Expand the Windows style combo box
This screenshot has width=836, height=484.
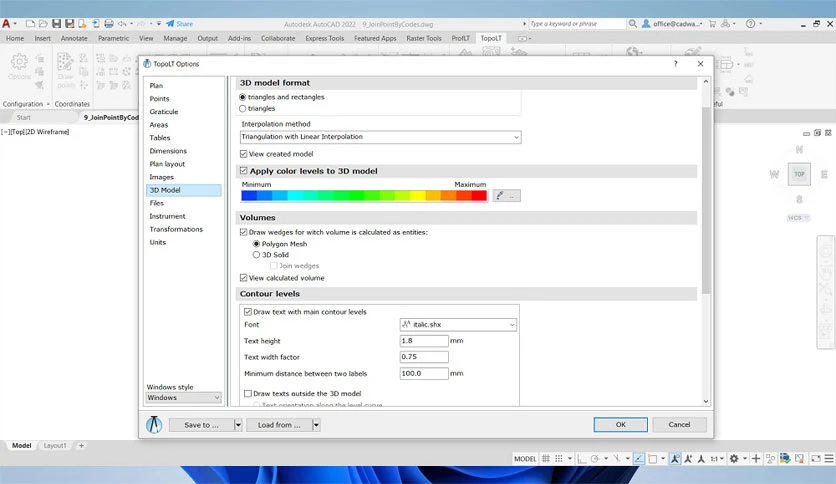pyautogui.click(x=183, y=398)
